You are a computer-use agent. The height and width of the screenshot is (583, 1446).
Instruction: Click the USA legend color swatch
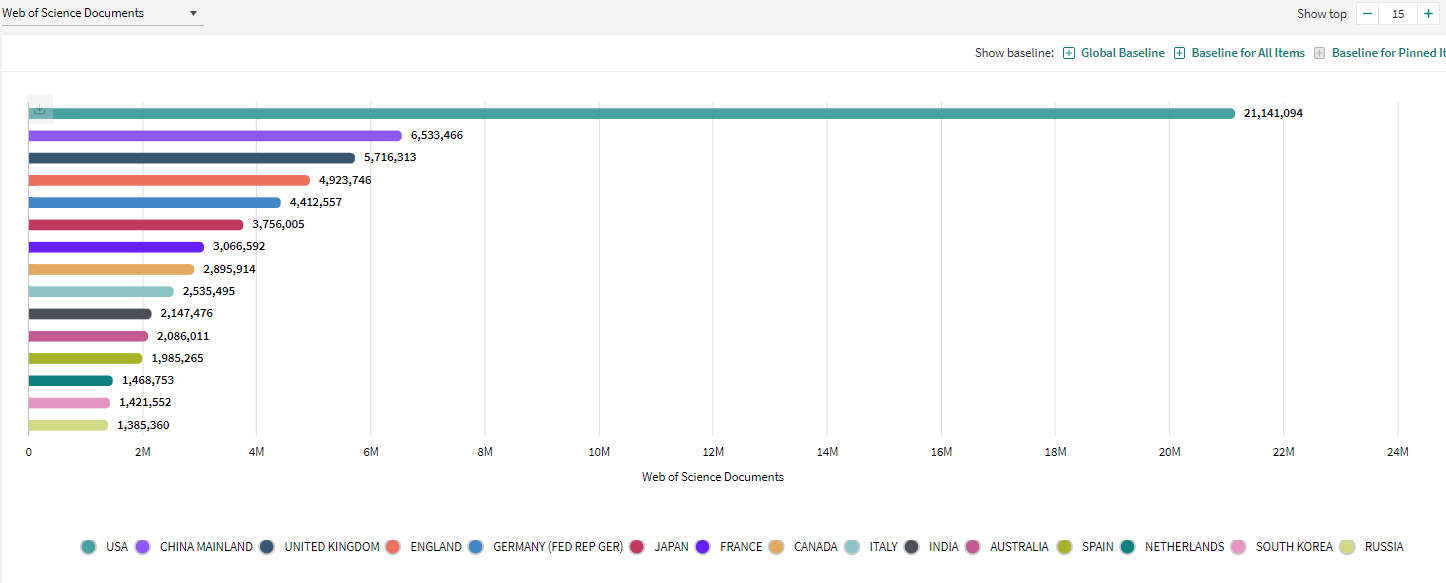[89, 547]
